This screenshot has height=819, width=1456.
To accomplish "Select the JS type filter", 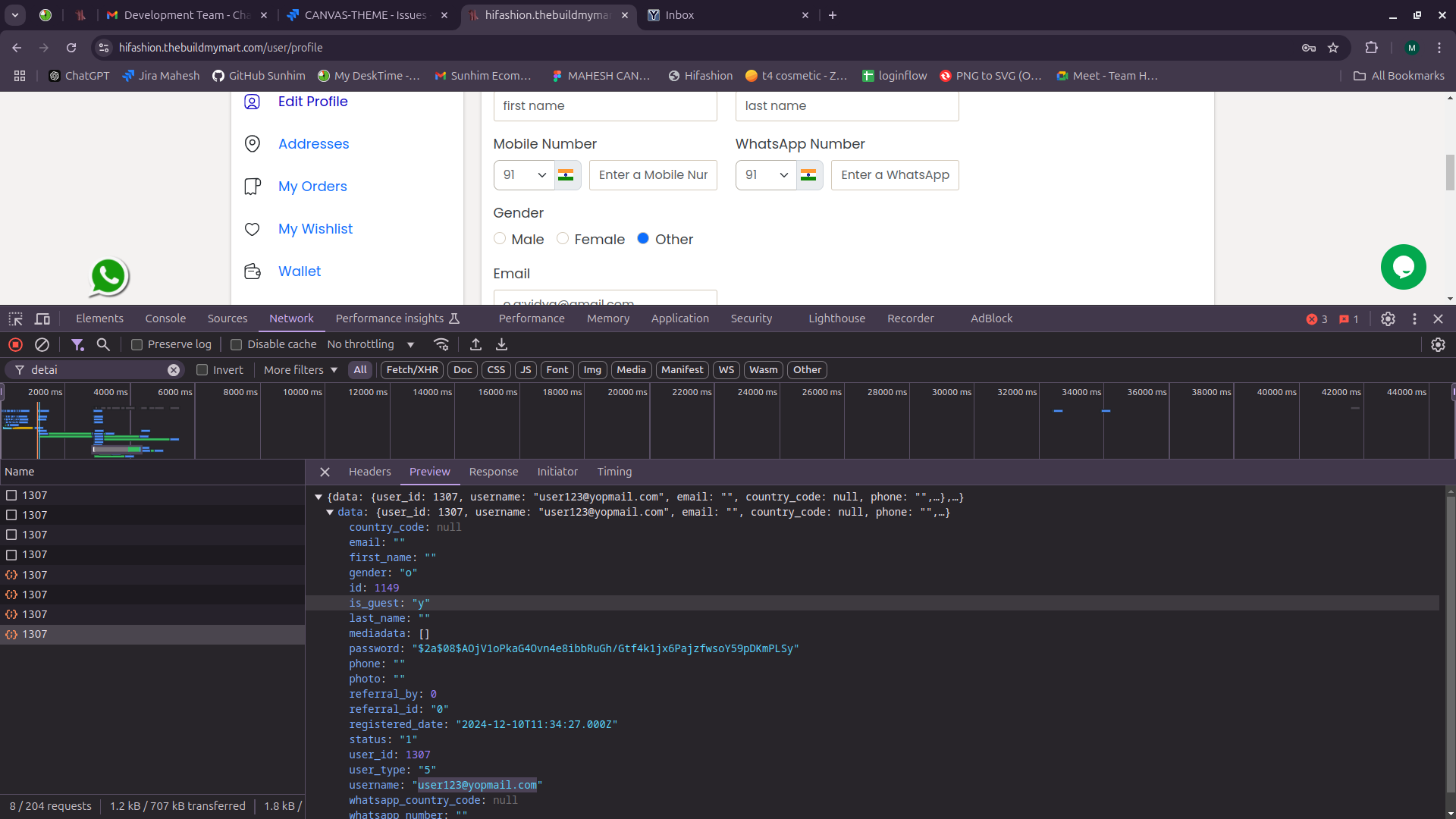I will point(526,370).
